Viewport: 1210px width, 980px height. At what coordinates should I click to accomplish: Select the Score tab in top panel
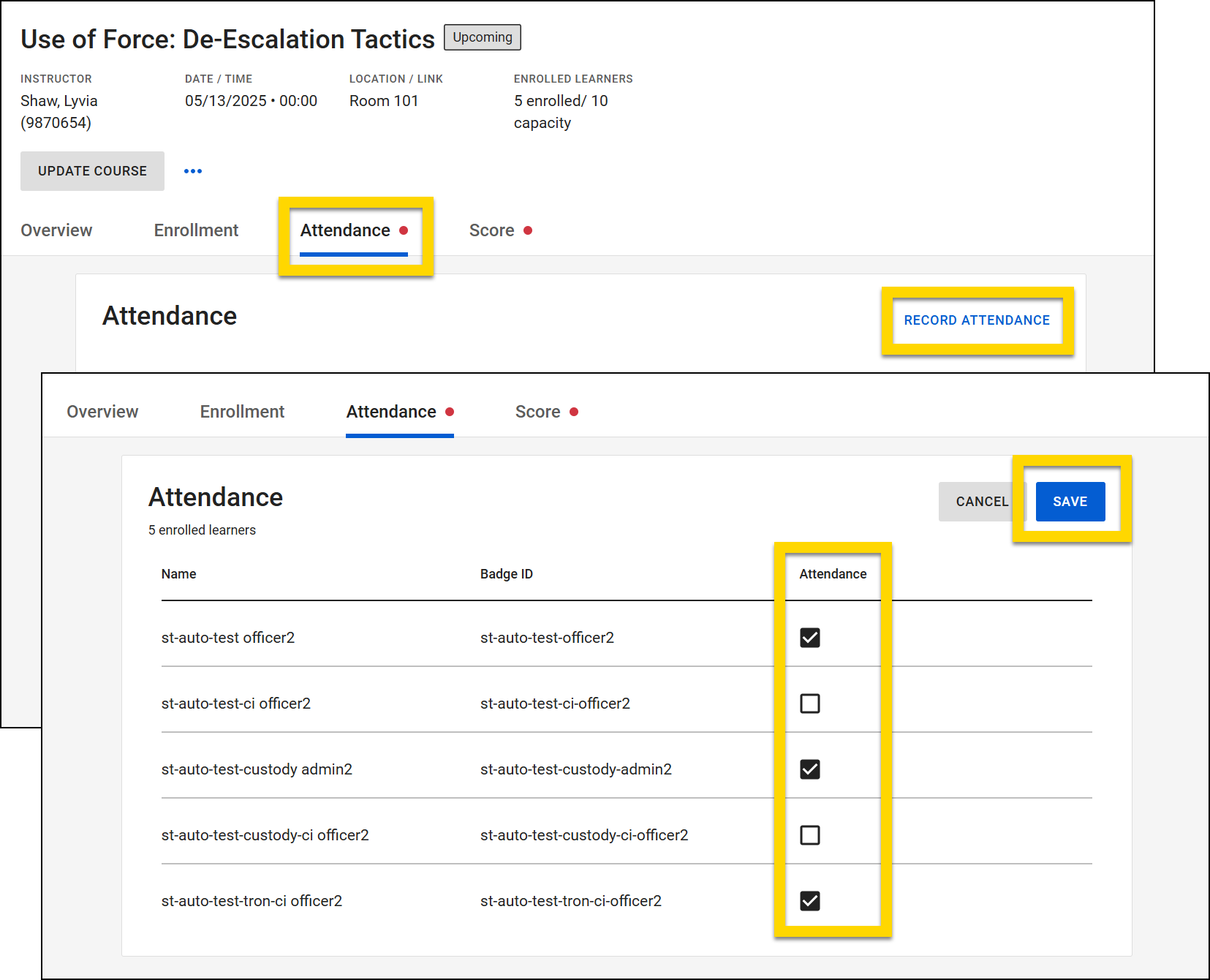(491, 230)
